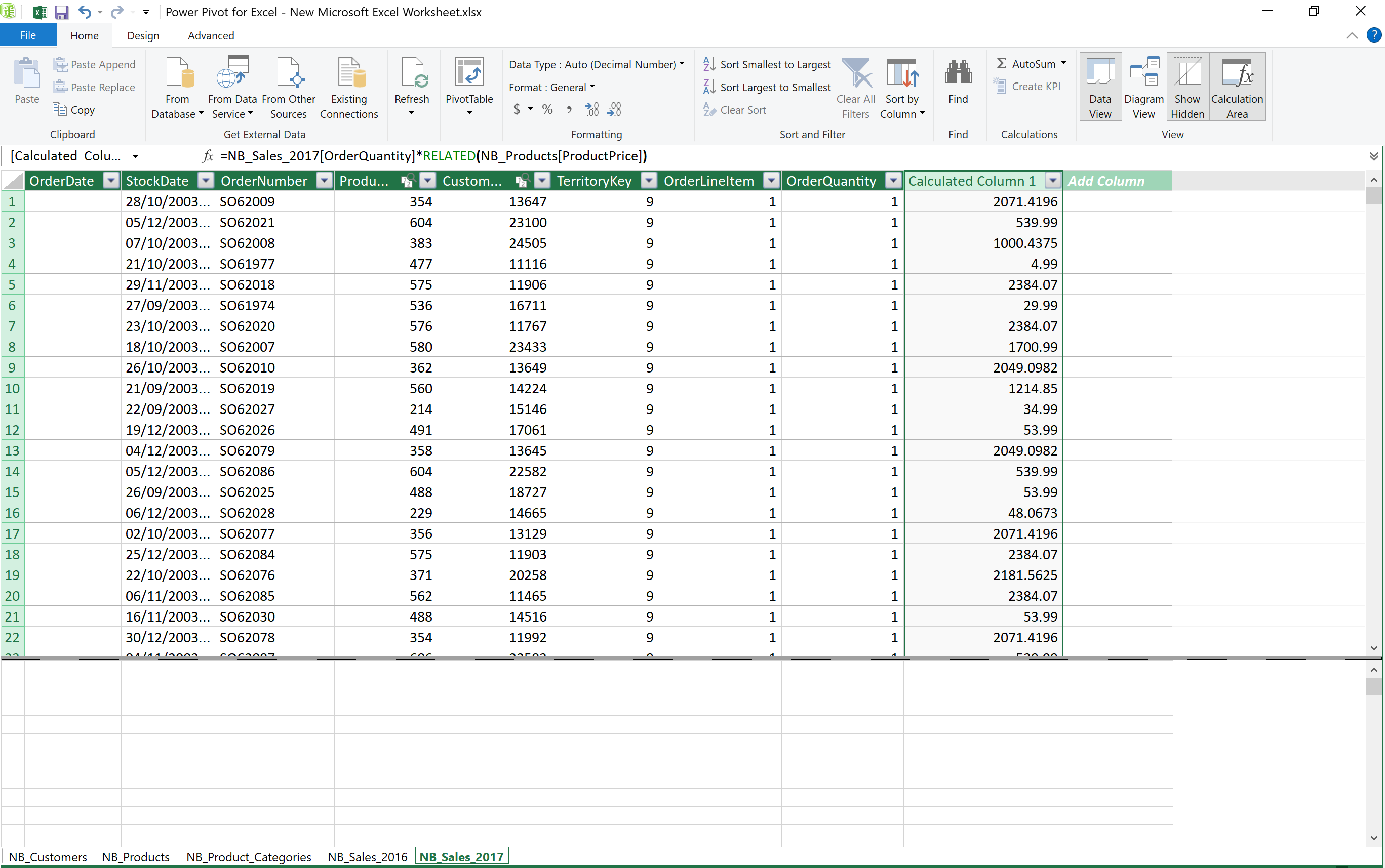Image resolution: width=1385 pixels, height=868 pixels.
Task: Click Sort by Column icon
Action: click(x=901, y=74)
